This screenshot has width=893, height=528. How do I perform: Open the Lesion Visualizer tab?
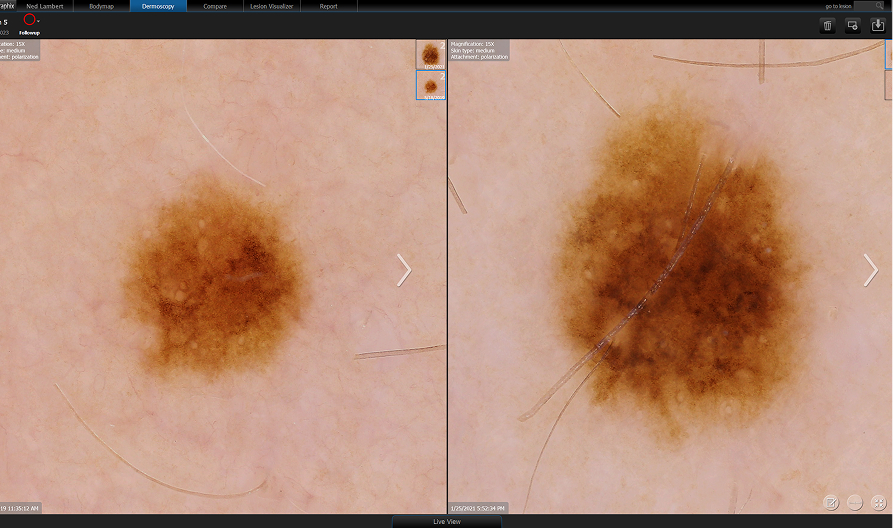(271, 6)
